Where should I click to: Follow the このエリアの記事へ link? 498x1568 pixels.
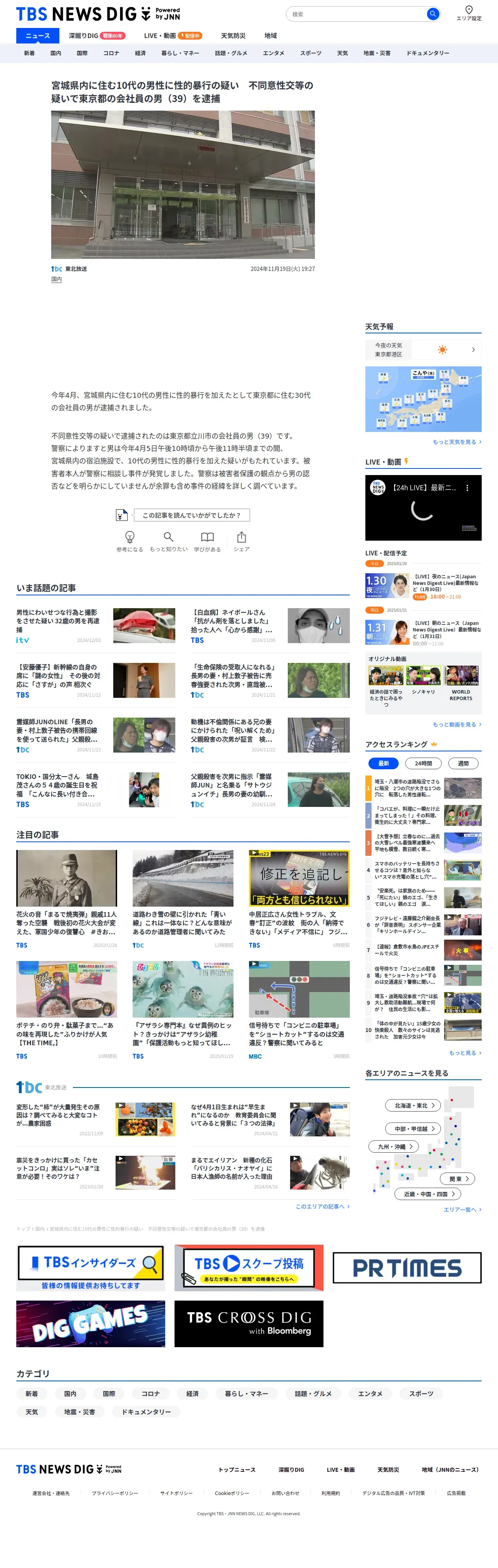point(322,1206)
